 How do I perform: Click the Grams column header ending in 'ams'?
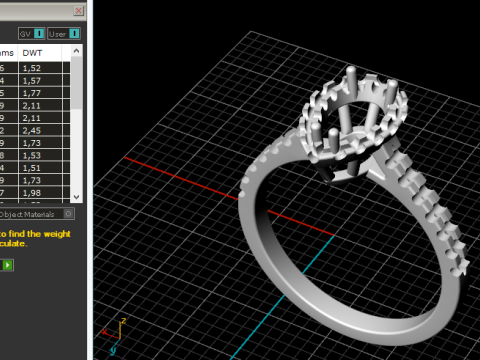pos(8,53)
